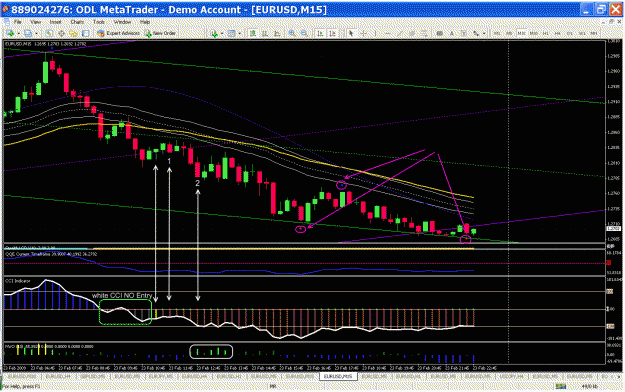Click the New Order button
Screen dimensions: 625x392
click(x=160, y=33)
